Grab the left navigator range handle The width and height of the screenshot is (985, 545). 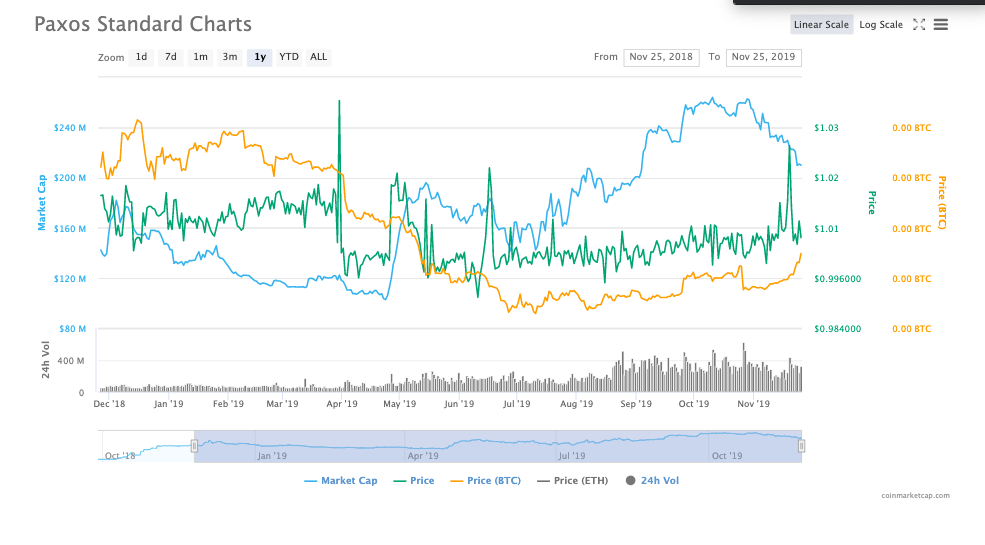click(x=194, y=446)
